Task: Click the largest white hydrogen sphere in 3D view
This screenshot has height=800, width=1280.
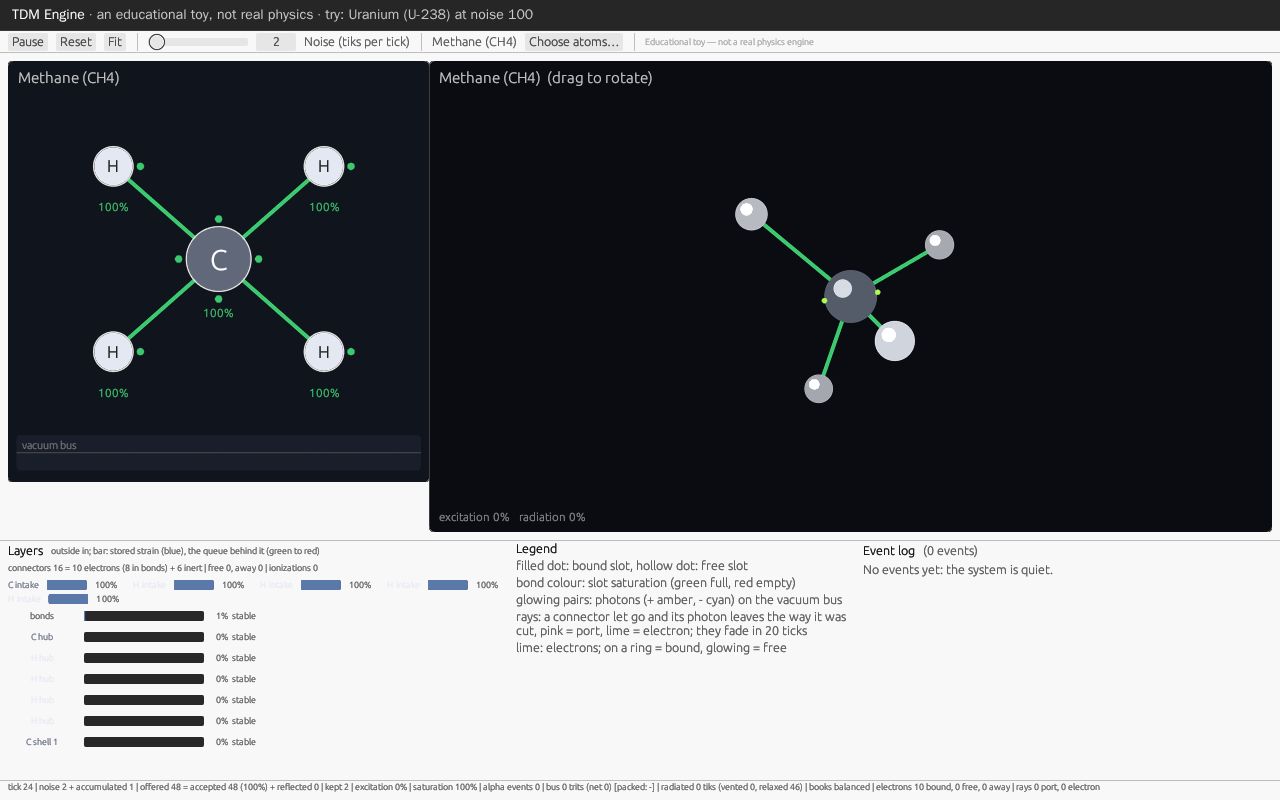Action: click(895, 341)
